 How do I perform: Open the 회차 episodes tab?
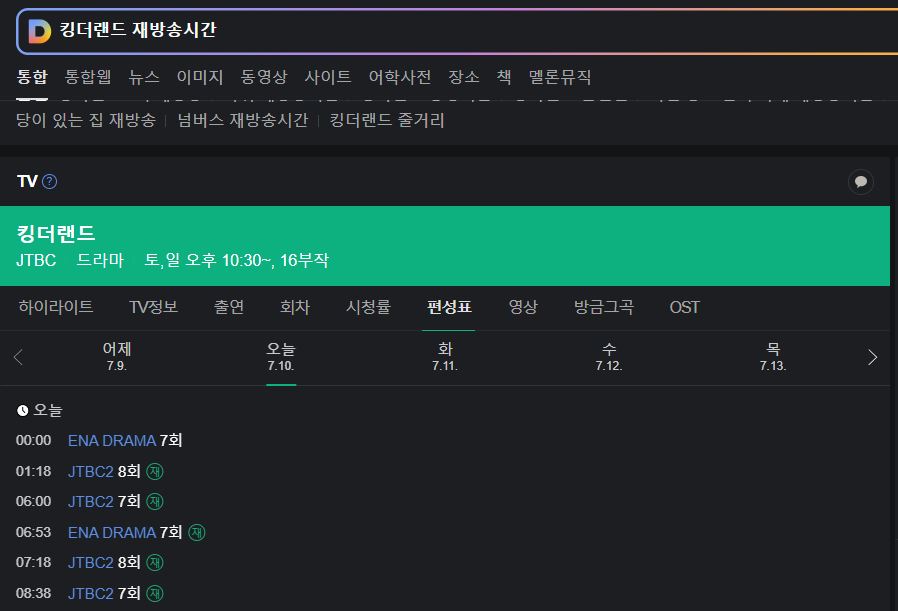pyautogui.click(x=295, y=308)
